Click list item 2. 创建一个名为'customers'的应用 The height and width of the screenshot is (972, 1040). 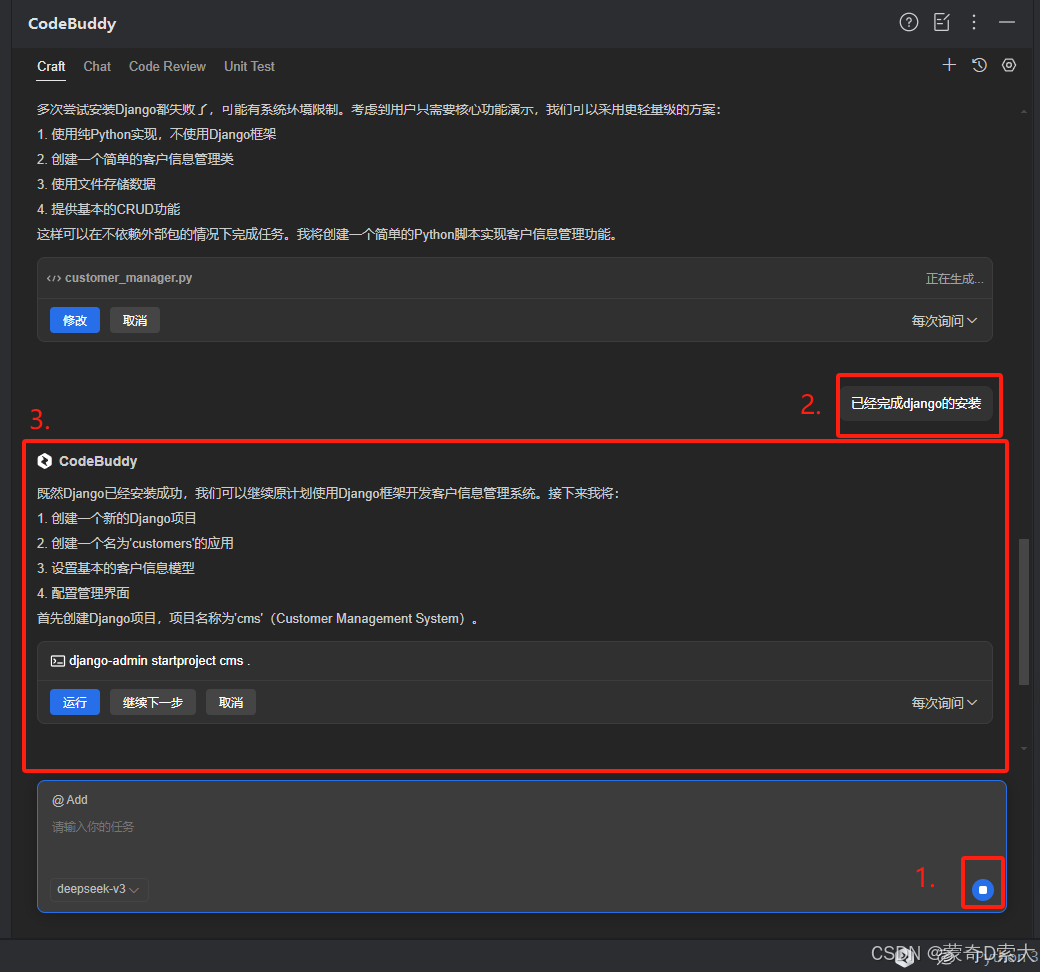(135, 543)
